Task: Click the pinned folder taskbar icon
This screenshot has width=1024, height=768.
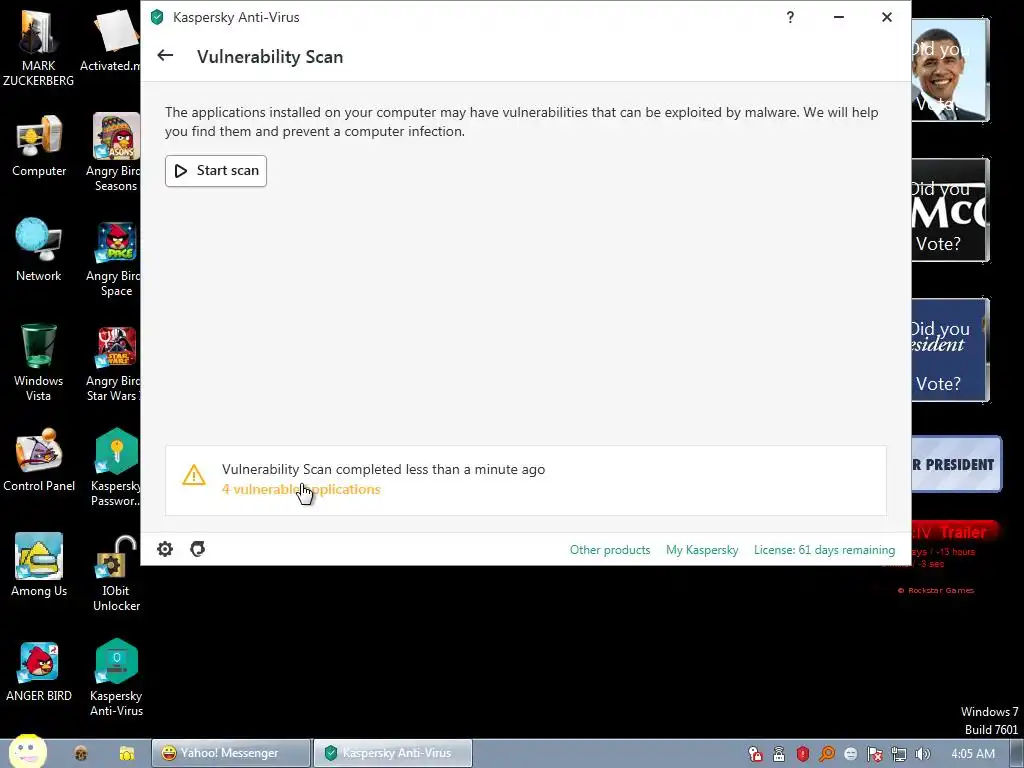Action: click(126, 754)
